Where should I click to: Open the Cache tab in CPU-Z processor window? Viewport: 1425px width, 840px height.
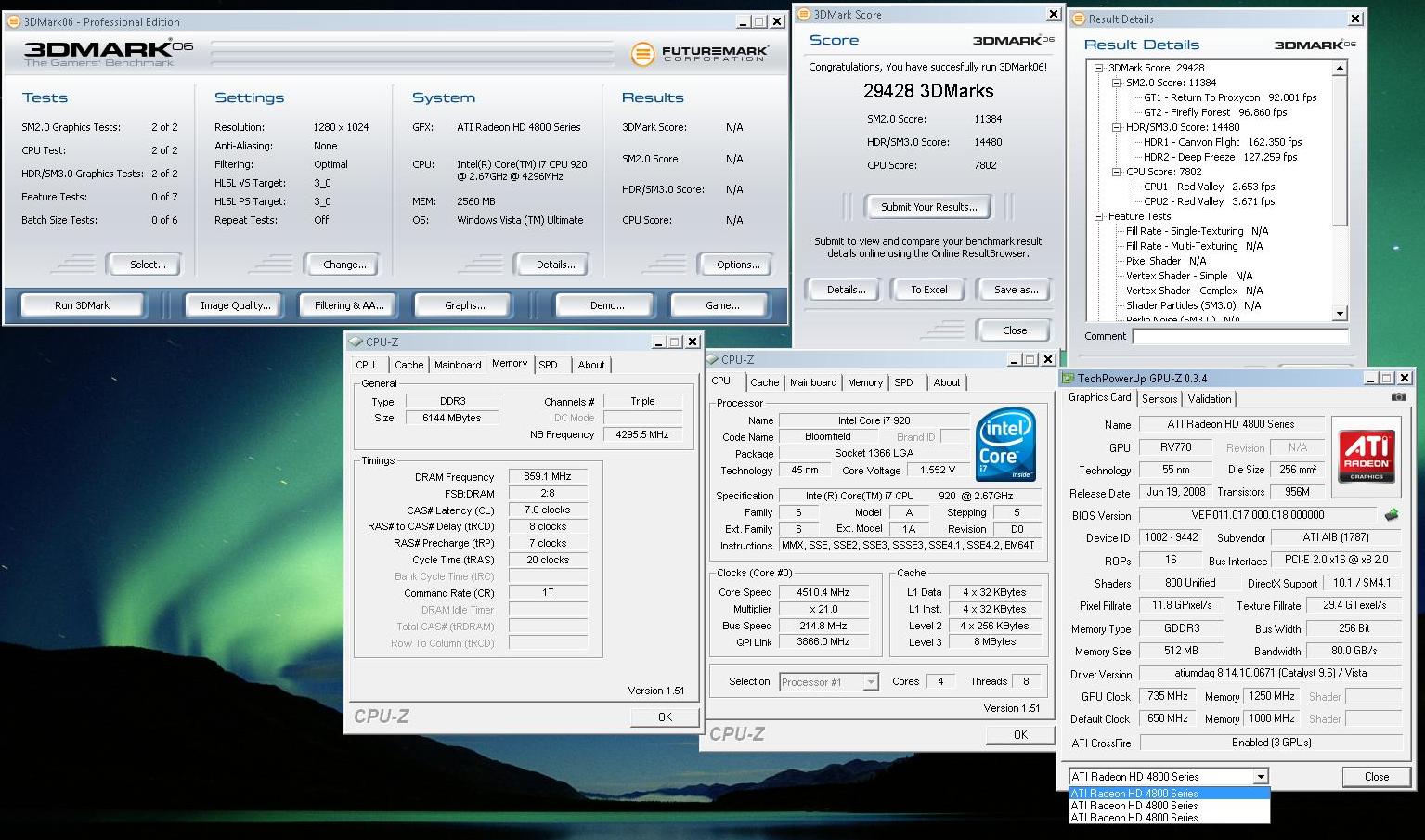tap(764, 382)
